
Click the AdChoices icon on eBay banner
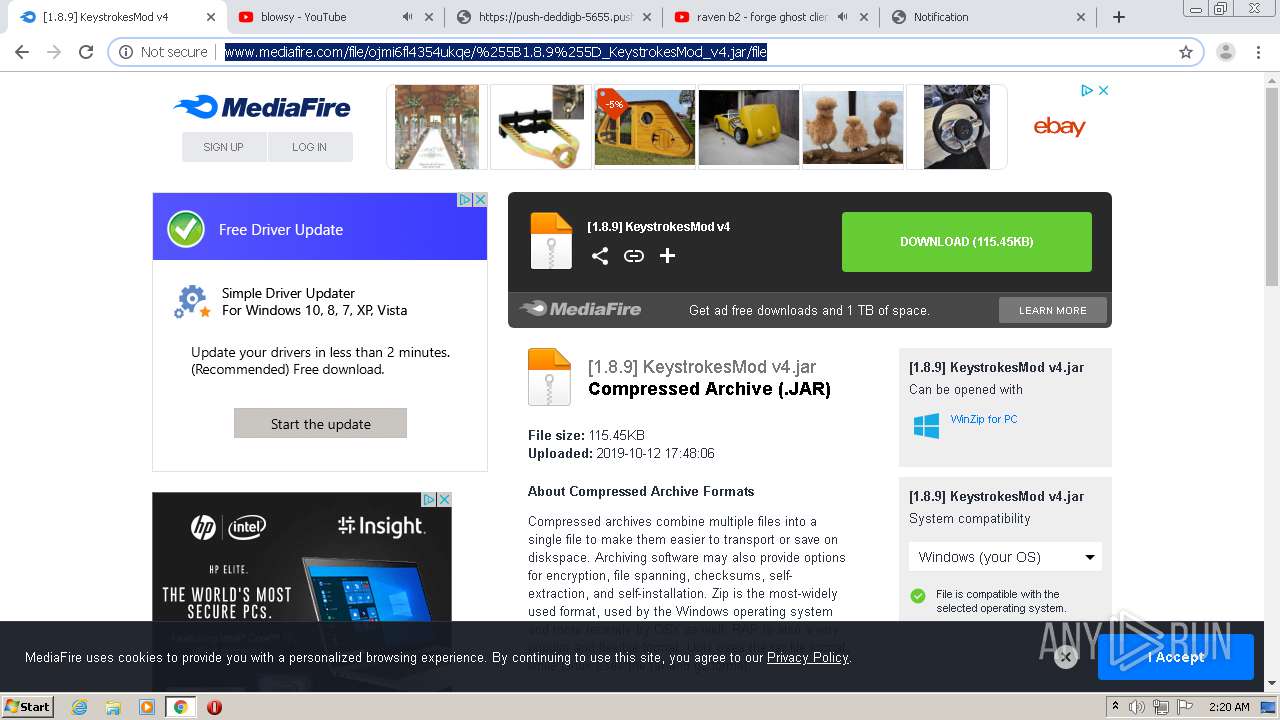[x=1087, y=90]
